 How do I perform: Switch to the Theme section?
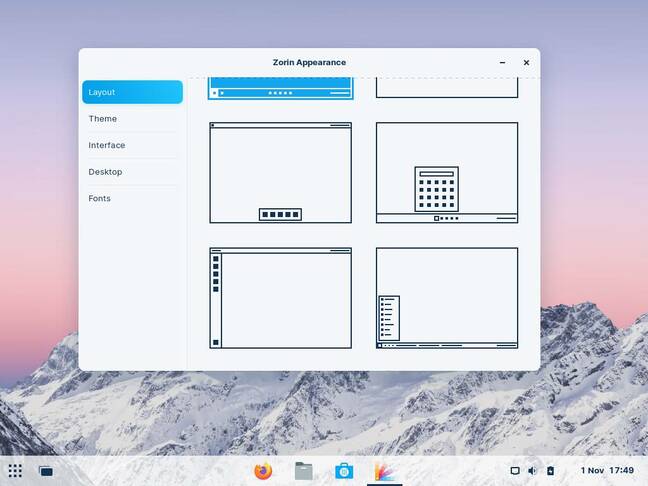click(132, 119)
